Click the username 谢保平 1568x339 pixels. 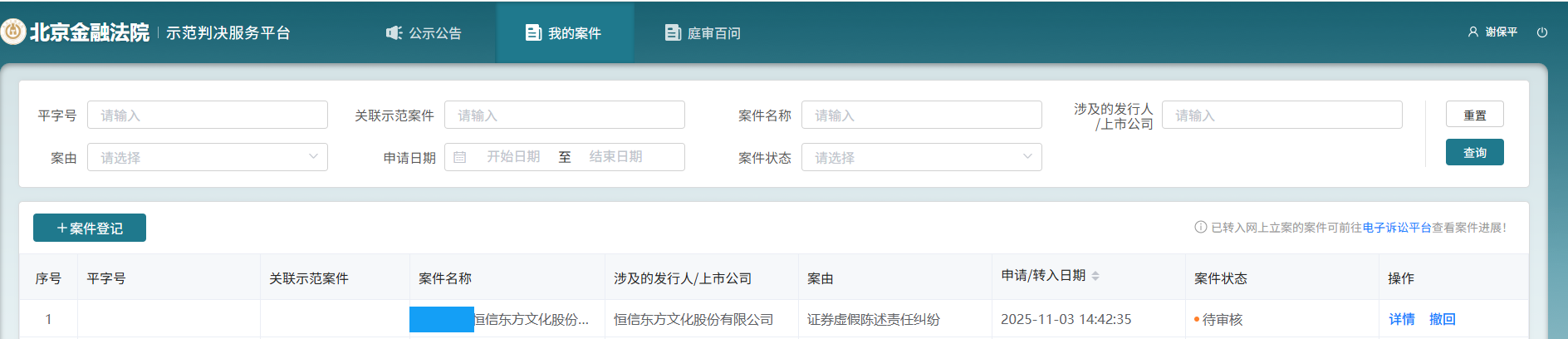click(1502, 32)
